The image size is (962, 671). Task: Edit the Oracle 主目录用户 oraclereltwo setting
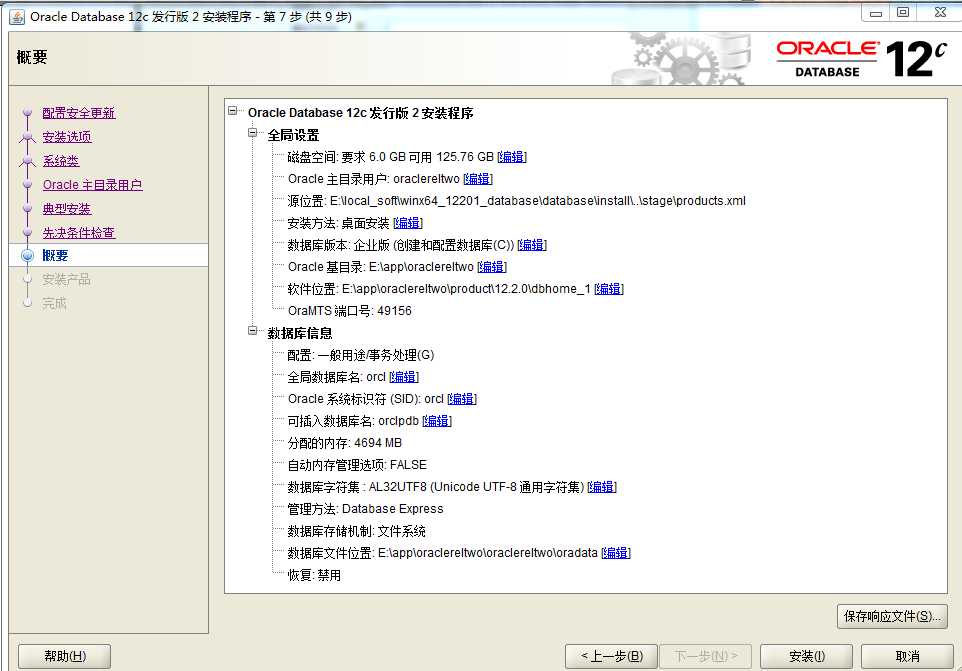point(478,179)
